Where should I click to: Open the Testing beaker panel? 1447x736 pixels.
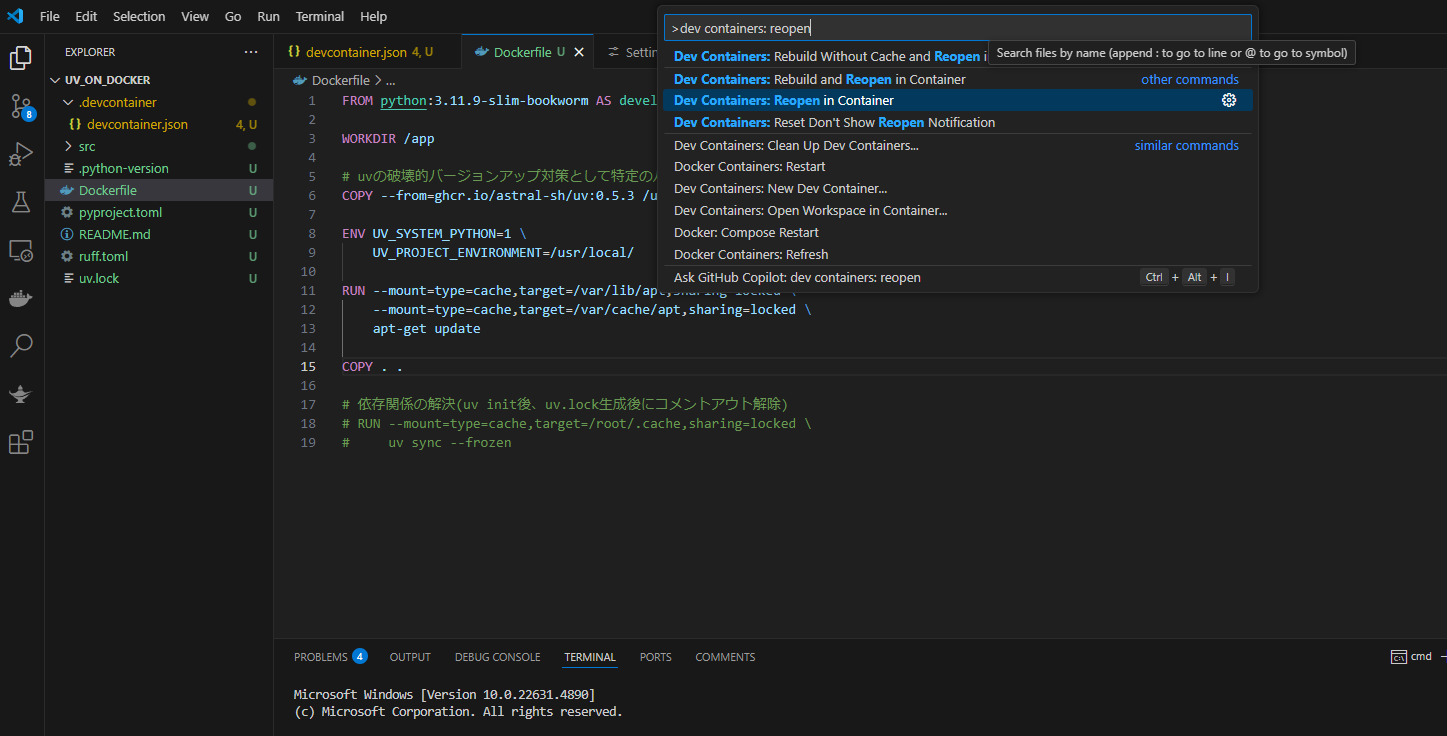point(20,202)
